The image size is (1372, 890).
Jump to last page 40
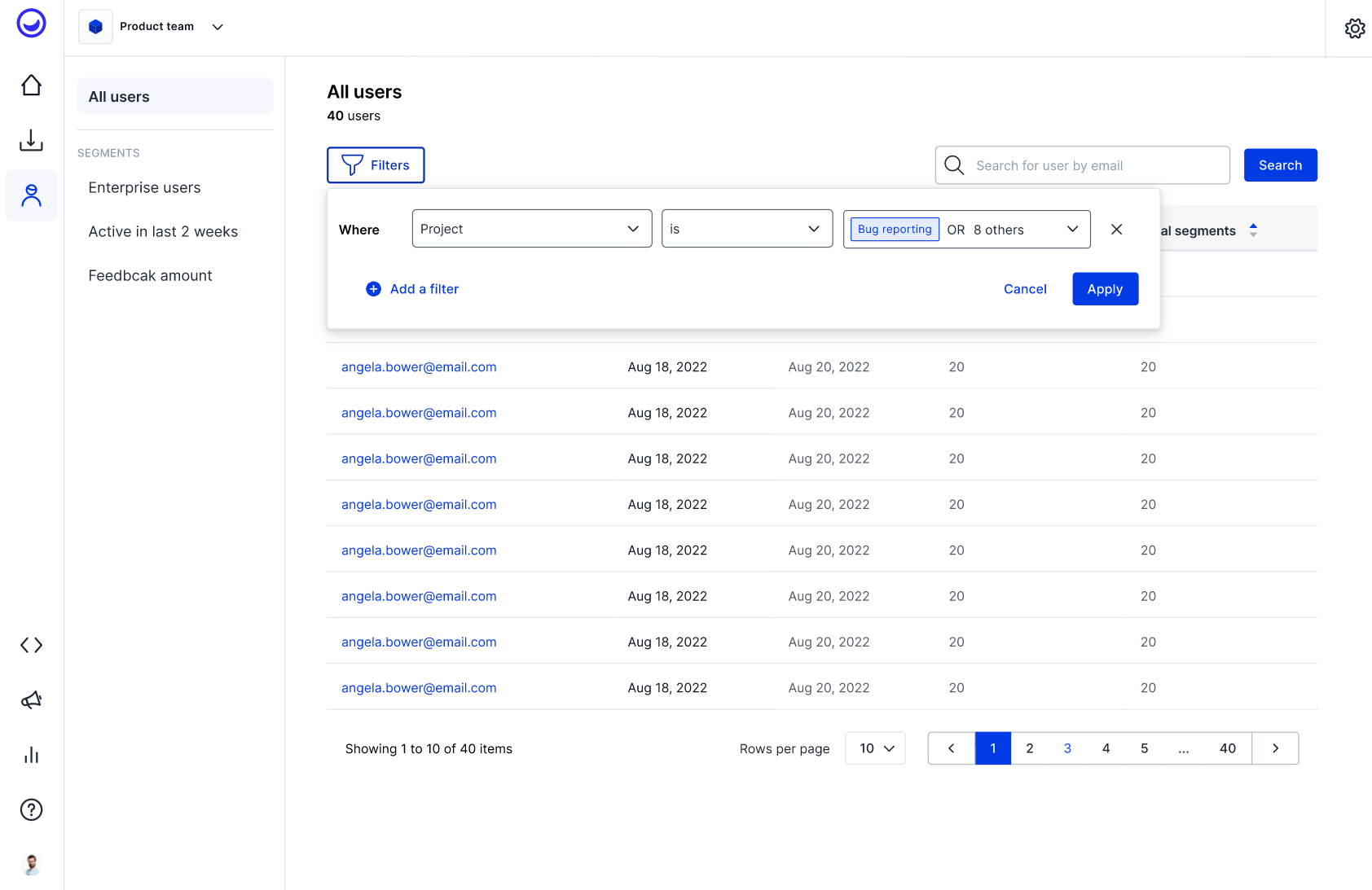(1228, 748)
